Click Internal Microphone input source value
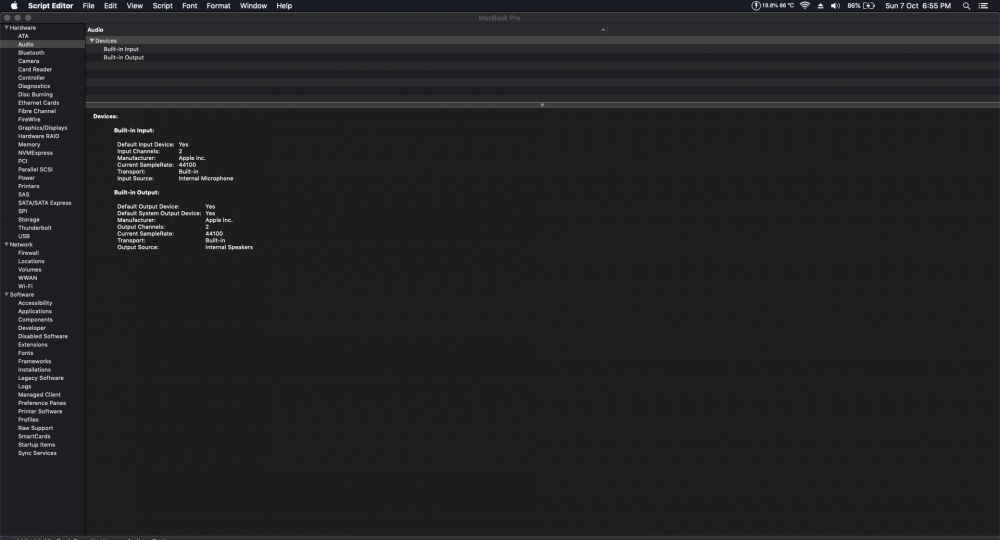The height and width of the screenshot is (540, 1000). tap(206, 179)
